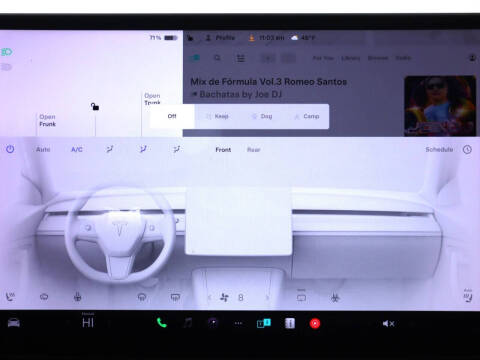This screenshot has height=360, width=480.
Task: Tap the Joe DJ album artwork
Action: (440, 106)
